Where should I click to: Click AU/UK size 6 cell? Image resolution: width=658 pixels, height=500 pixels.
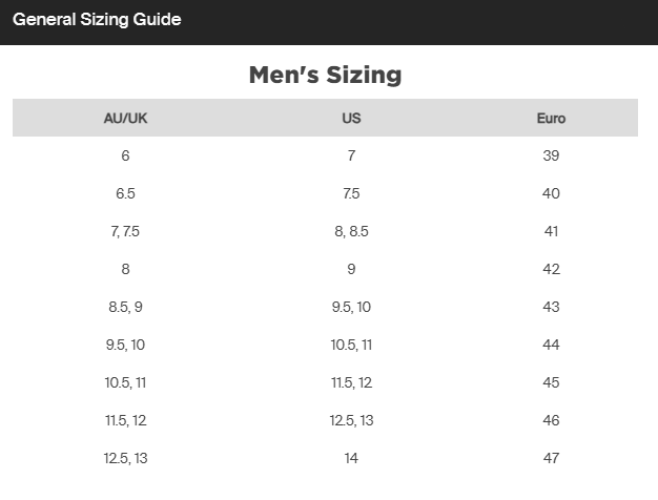click(125, 156)
